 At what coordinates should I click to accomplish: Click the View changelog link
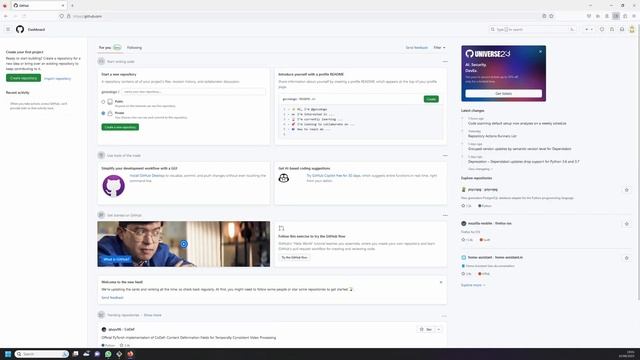point(480,169)
